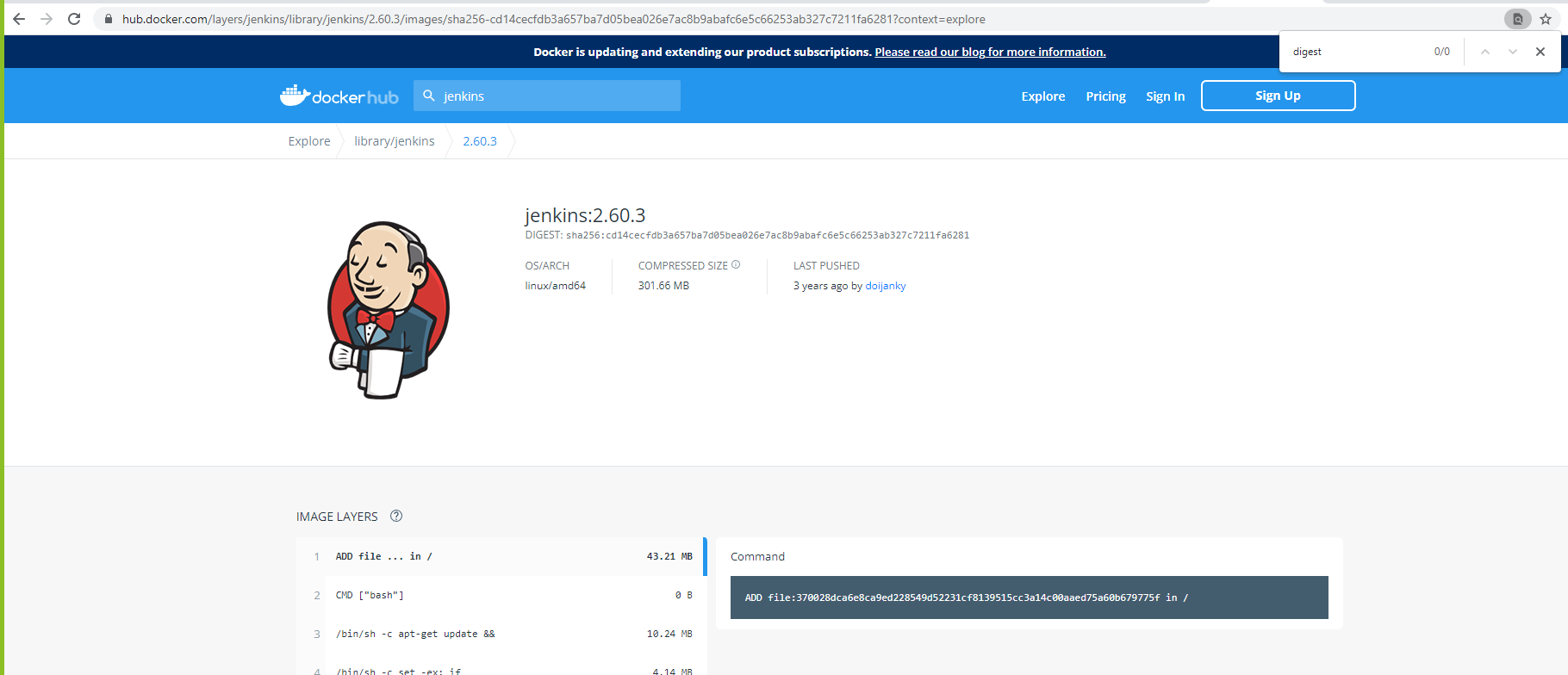The width and height of the screenshot is (1568, 675).
Task: Select layer 1 'ADD file ... in /'
Action: click(501, 556)
